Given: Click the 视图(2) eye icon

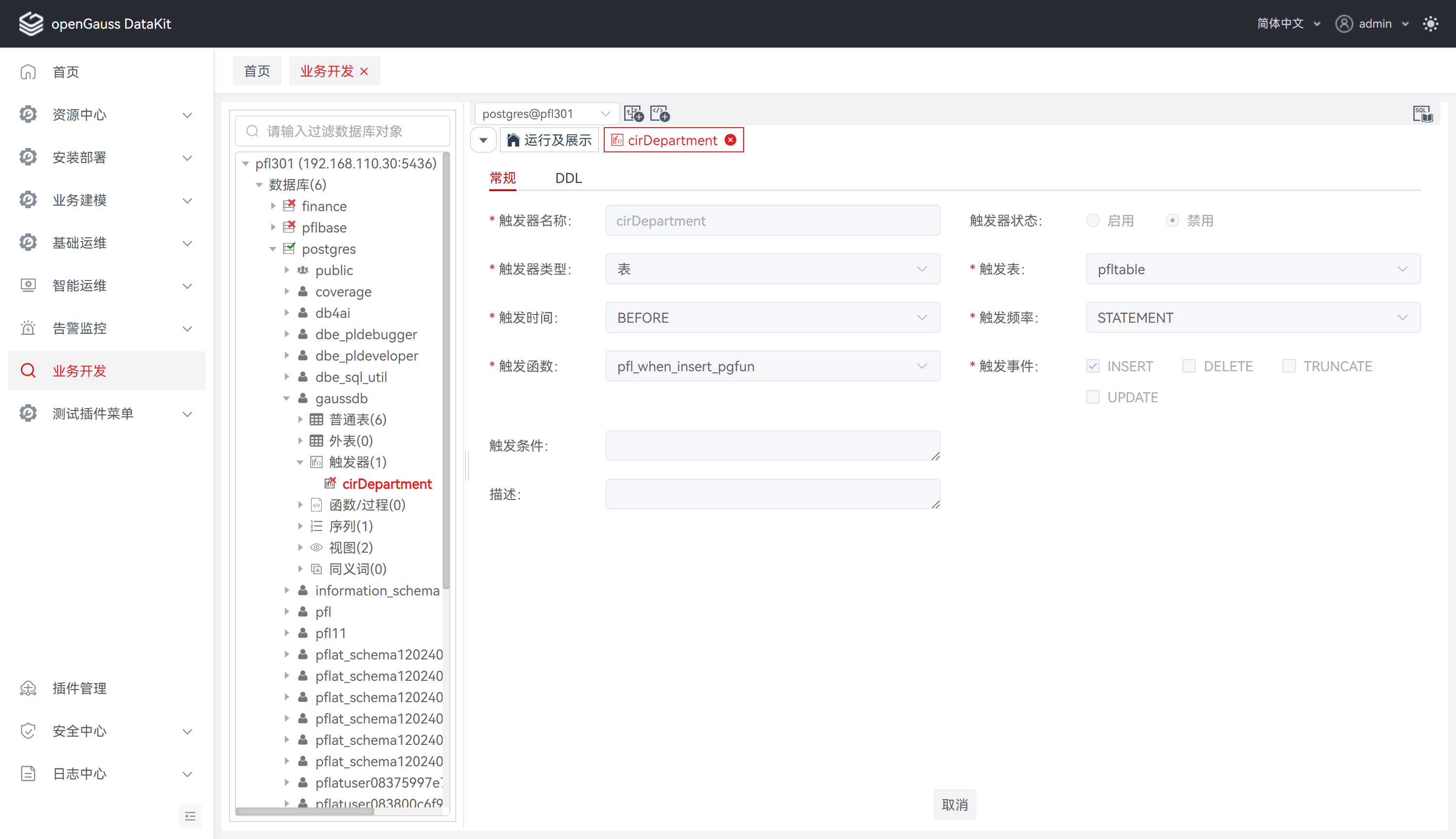Looking at the screenshot, I should coord(316,547).
